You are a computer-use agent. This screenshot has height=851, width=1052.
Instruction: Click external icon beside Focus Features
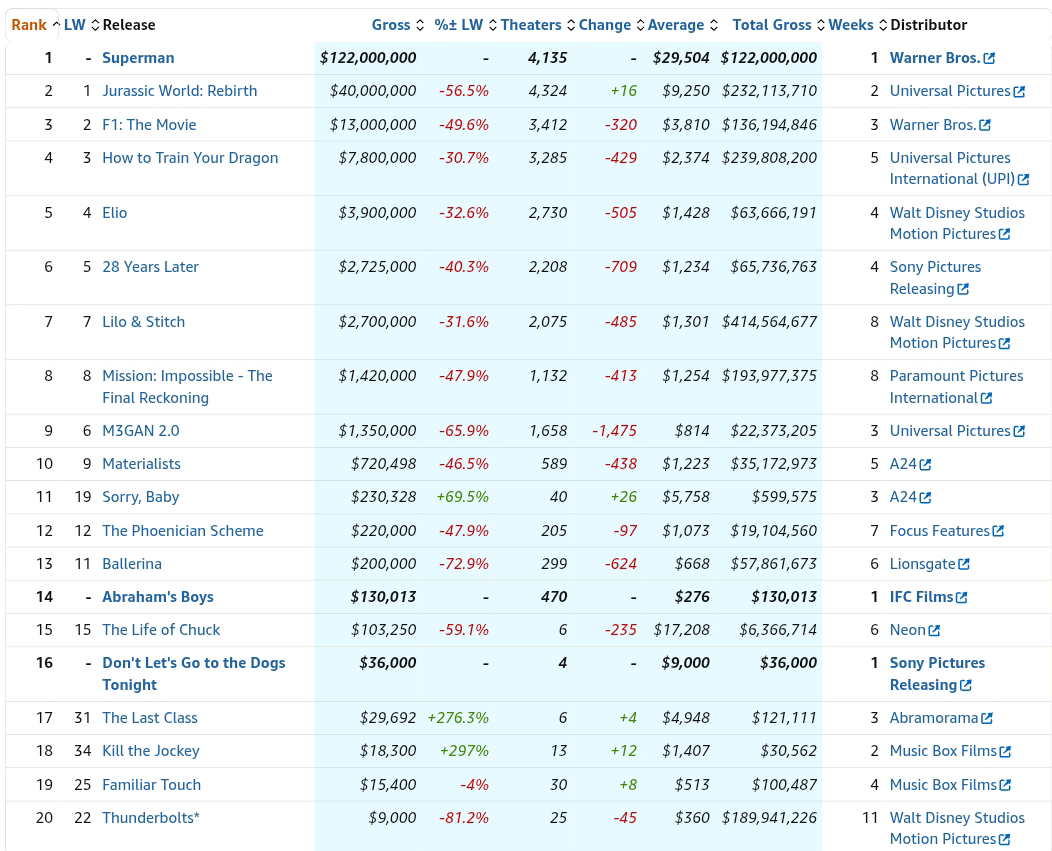pyautogui.click(x=998, y=531)
